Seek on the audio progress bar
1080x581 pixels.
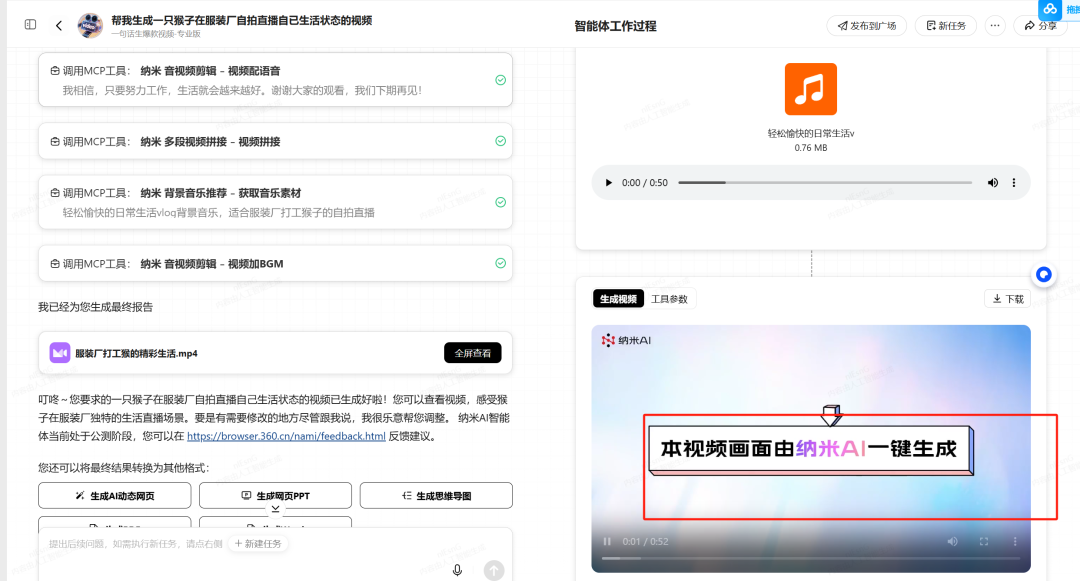pyautogui.click(x=824, y=182)
